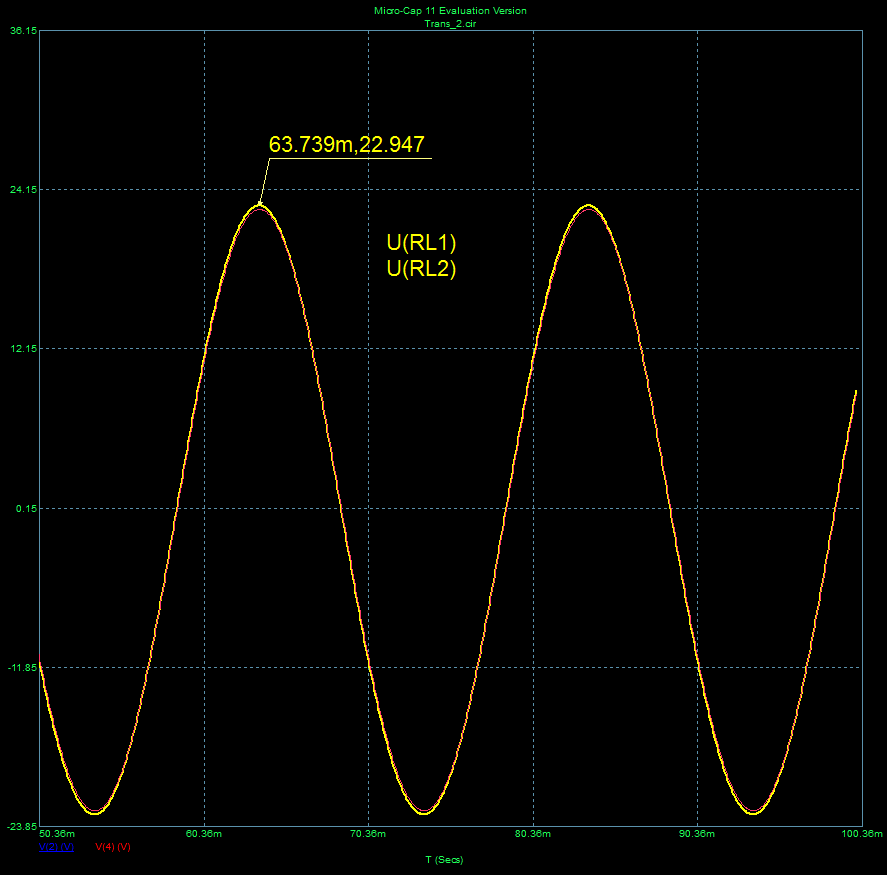Click the 80.36m x-axis tick label
This screenshot has height=875, width=887.
[x=533, y=833]
